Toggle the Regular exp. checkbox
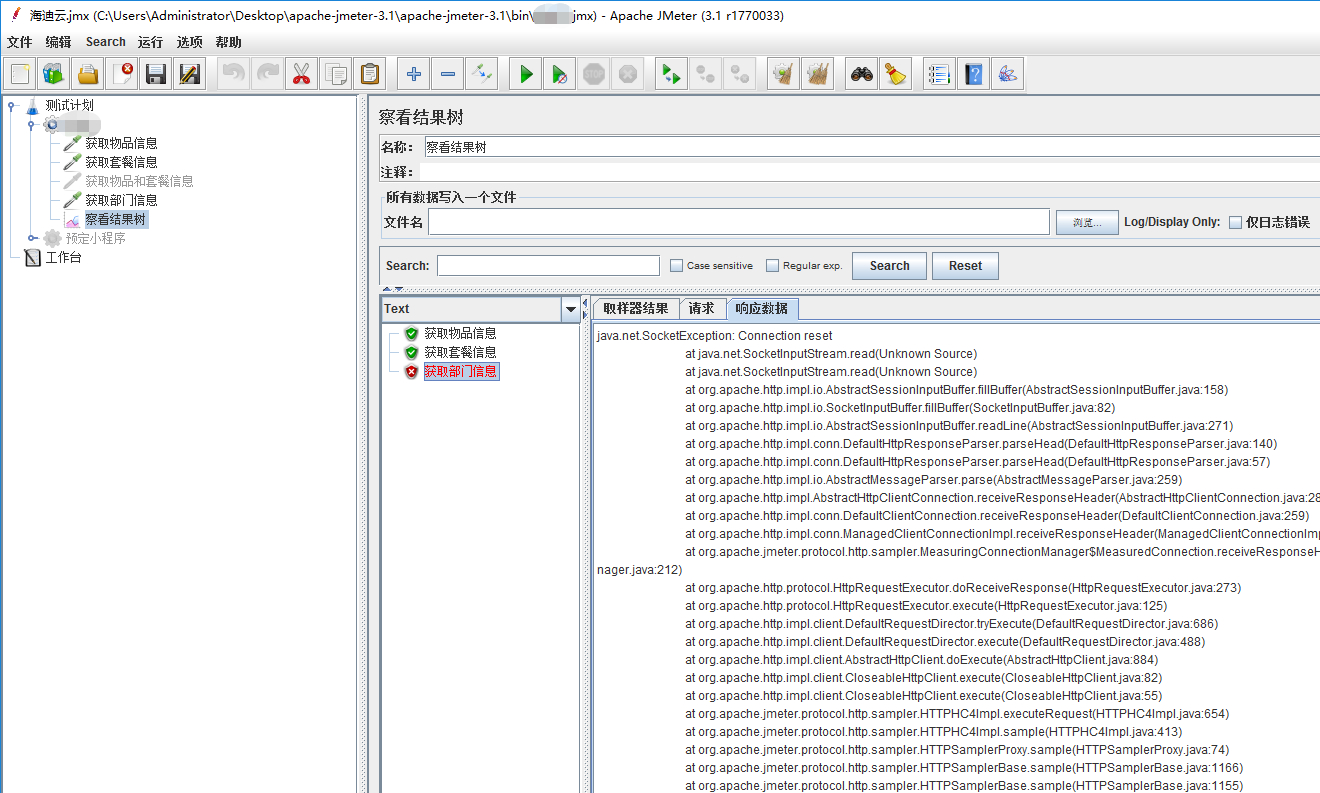 coord(773,266)
